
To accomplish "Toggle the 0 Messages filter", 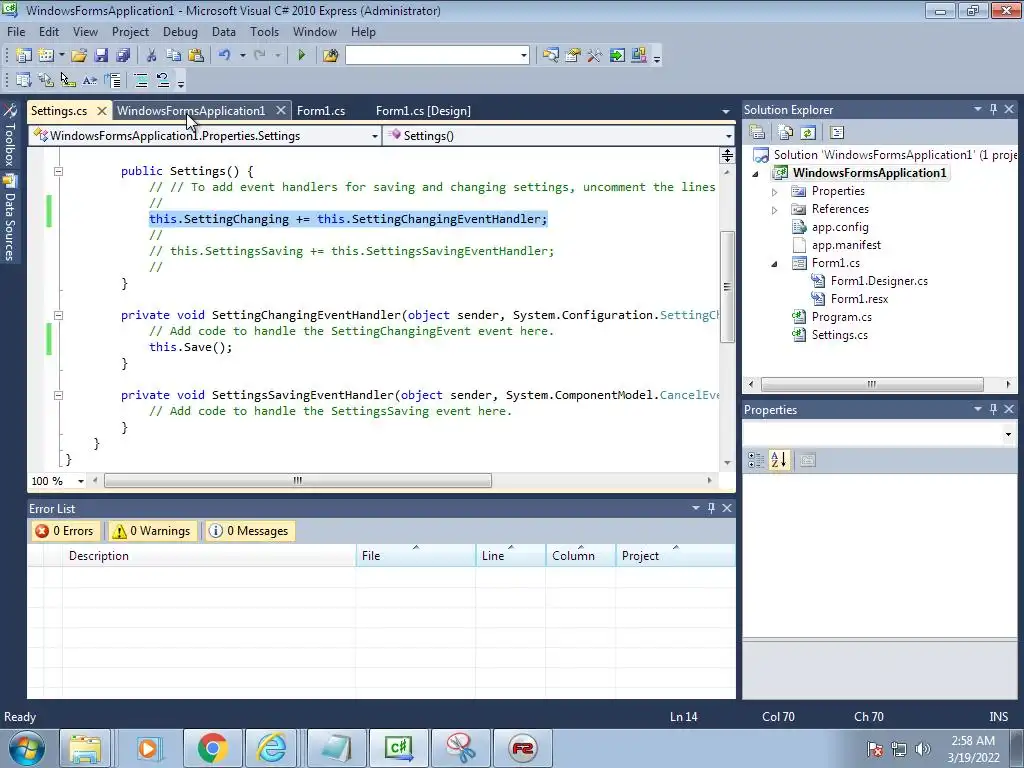I will click(249, 531).
